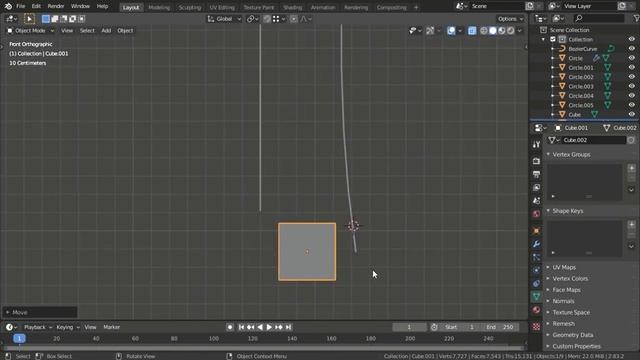Hide Cube in viewport
The width and height of the screenshot is (640, 360).
[x=631, y=114]
